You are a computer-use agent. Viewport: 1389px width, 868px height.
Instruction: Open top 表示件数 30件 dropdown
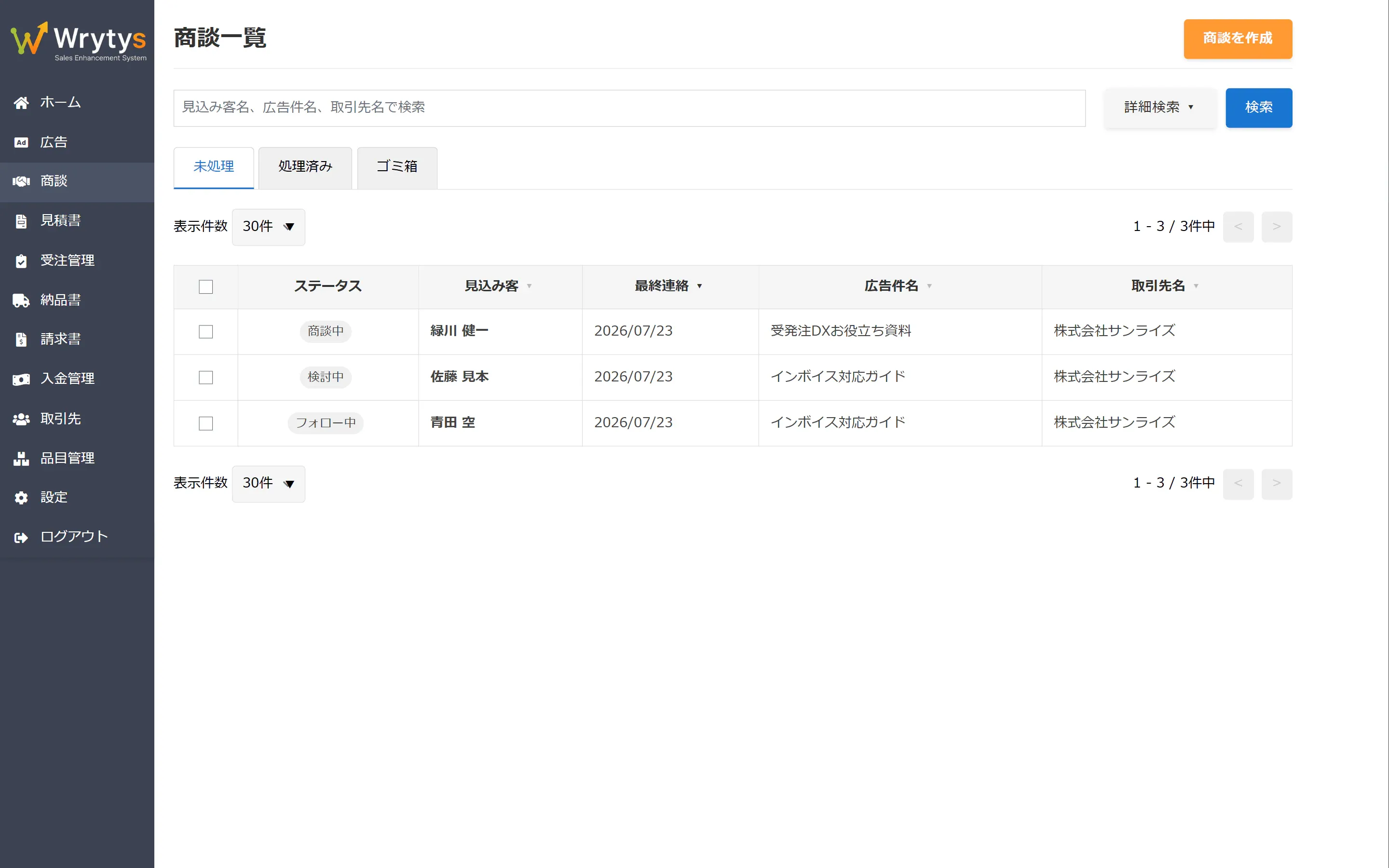click(268, 227)
